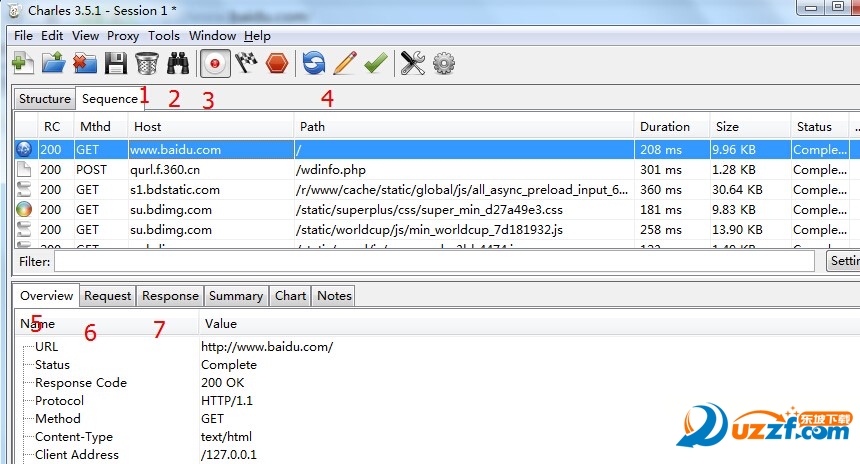This screenshot has height=464, width=860.
Task: Repeat the selected request with the blue arrows icon
Action: (x=314, y=63)
